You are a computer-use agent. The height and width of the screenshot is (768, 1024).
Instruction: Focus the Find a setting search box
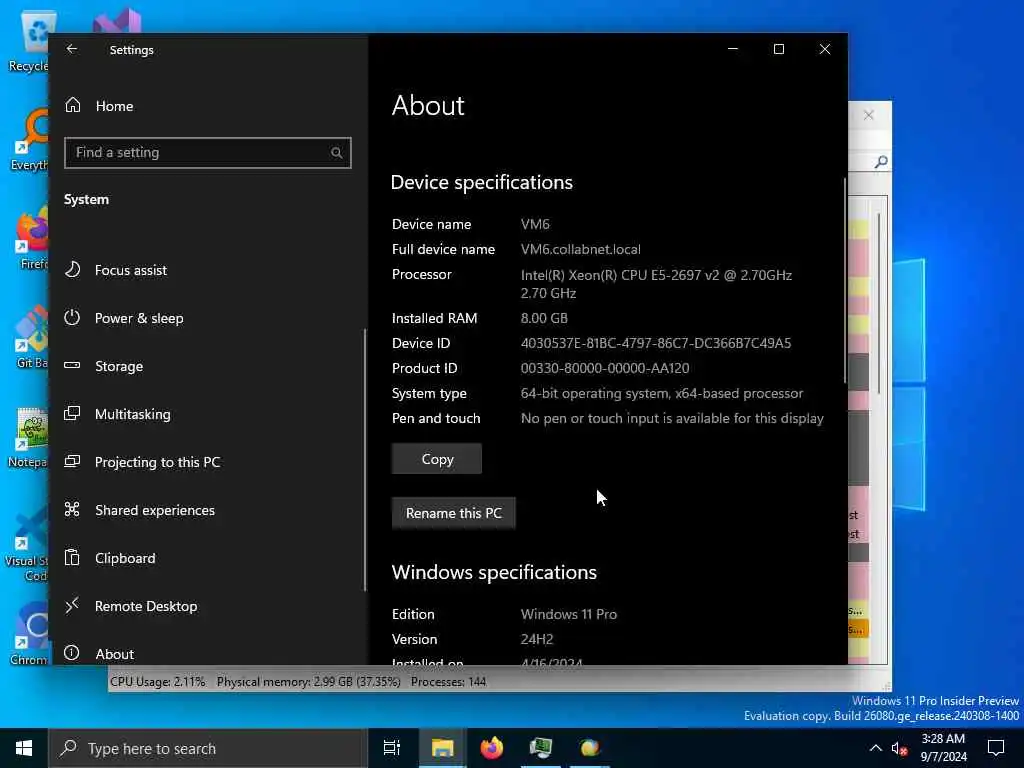click(208, 153)
